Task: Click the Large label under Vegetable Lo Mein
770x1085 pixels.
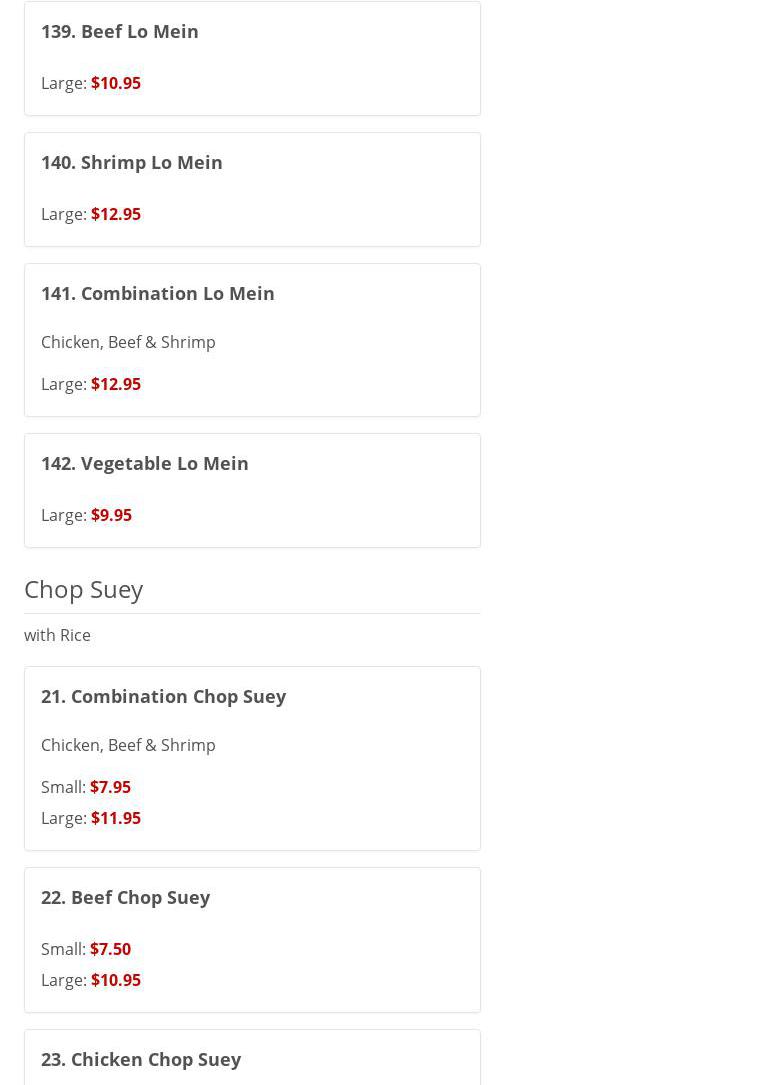Action: [63, 515]
